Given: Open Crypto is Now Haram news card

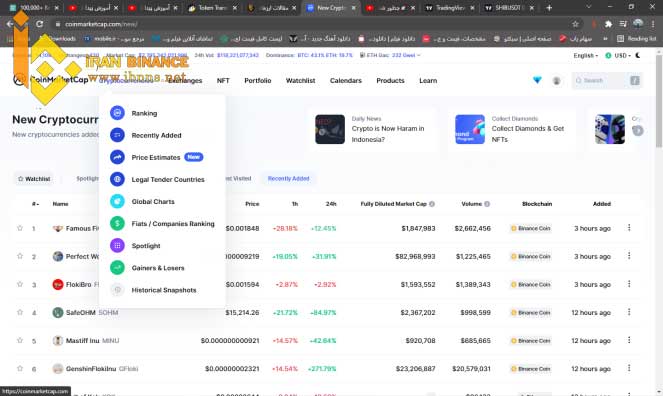Looking at the screenshot, I should [x=373, y=129].
